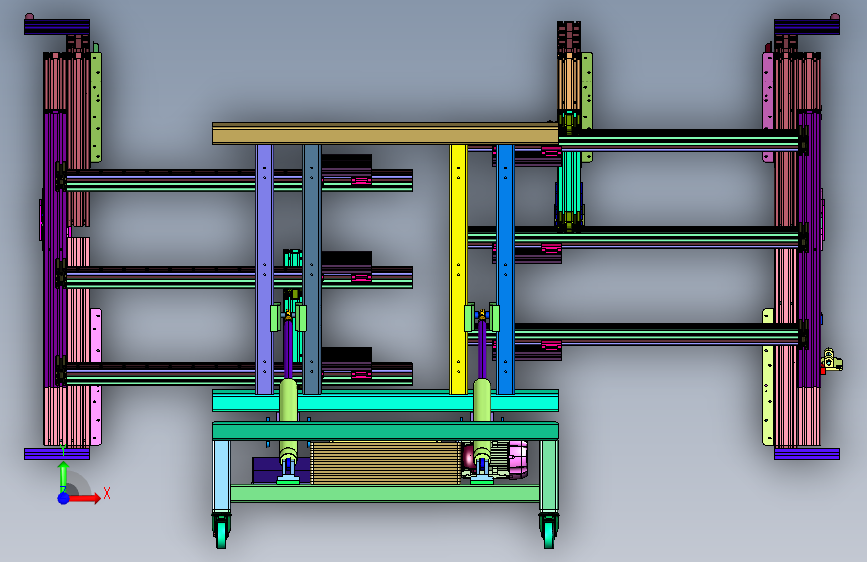
Task: Select the small yellow valve on right edge
Action: pyautogui.click(x=832, y=361)
